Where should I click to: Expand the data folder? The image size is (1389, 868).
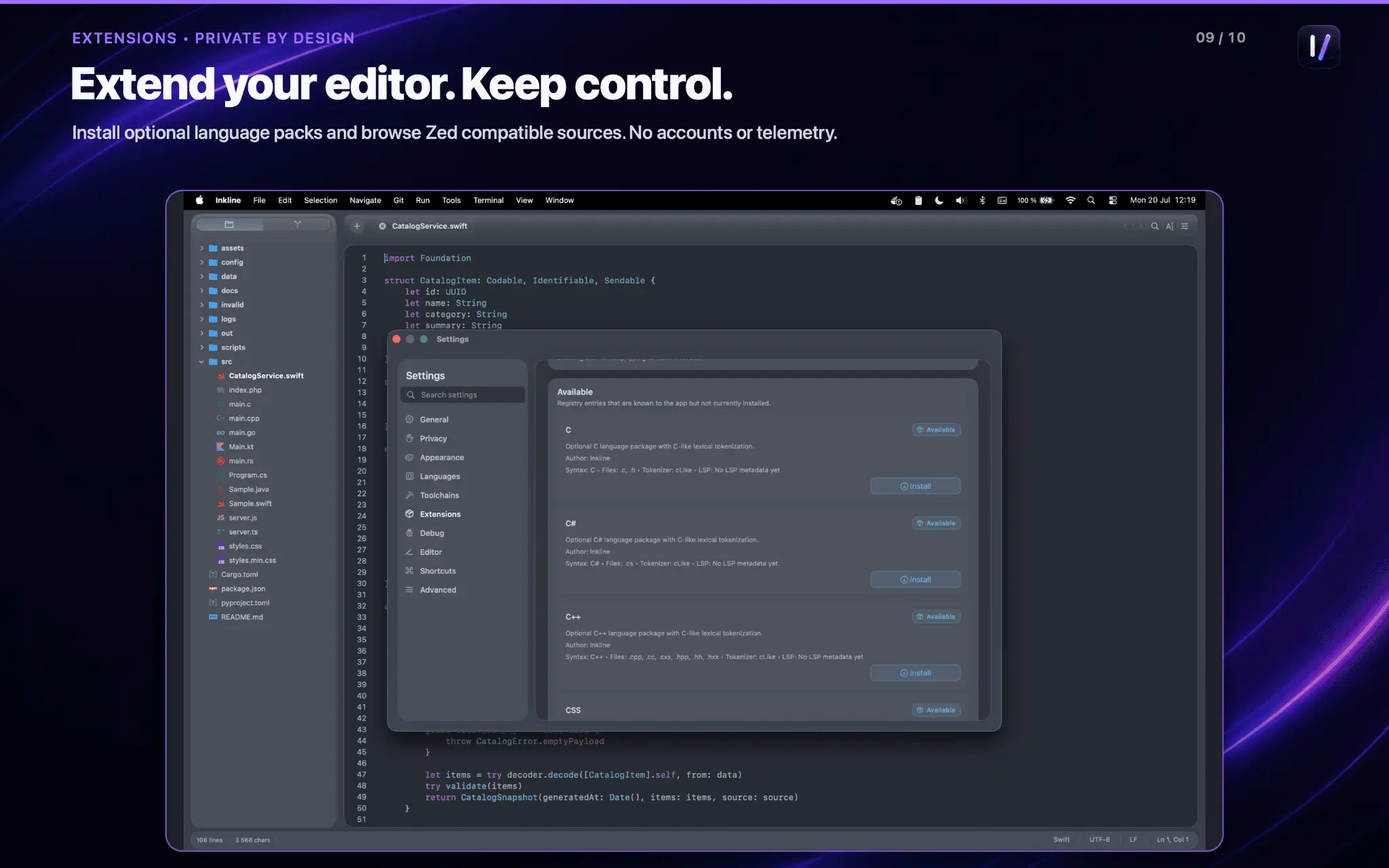(201, 277)
